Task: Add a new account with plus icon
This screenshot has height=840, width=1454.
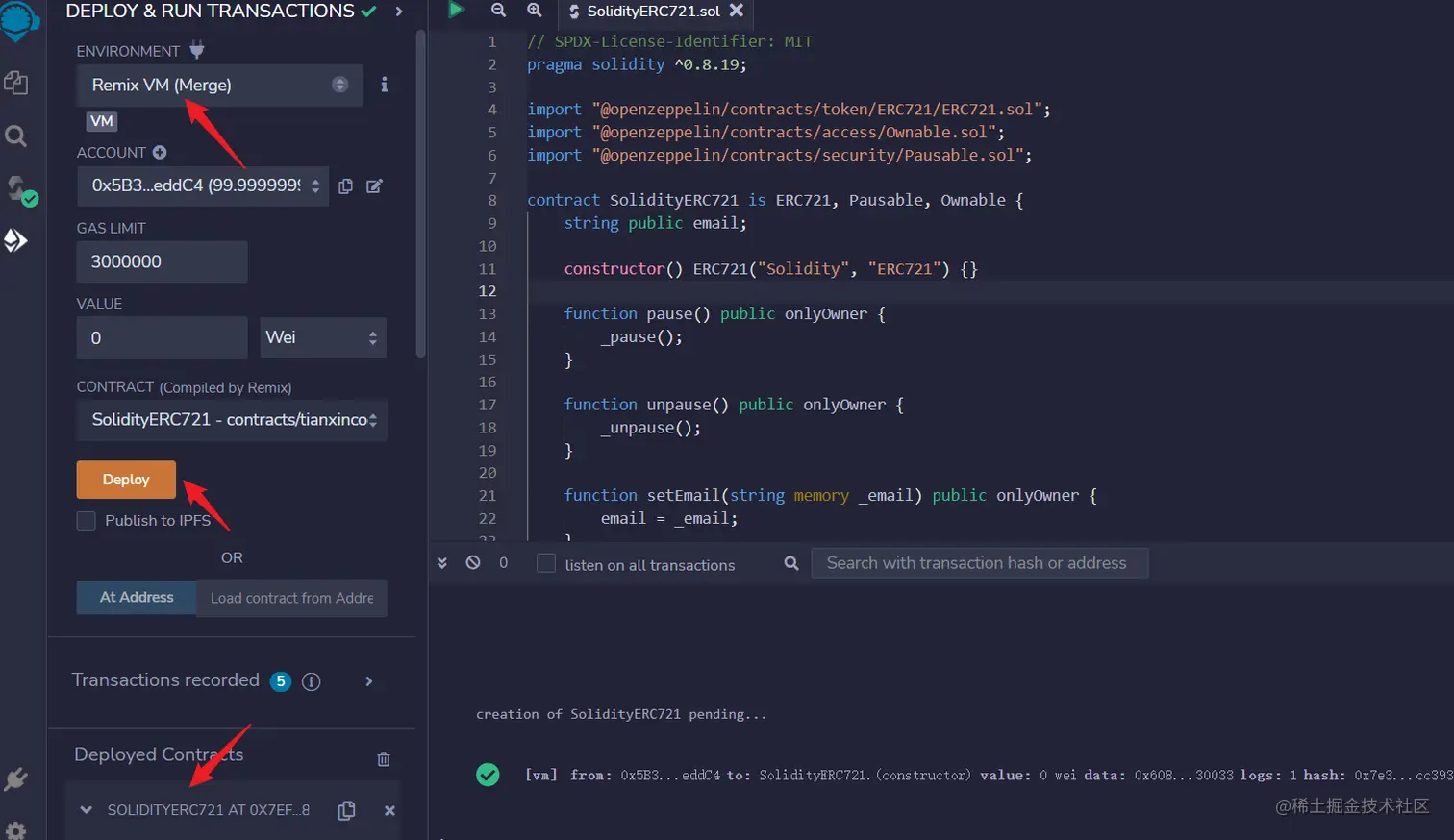Action: click(160, 152)
